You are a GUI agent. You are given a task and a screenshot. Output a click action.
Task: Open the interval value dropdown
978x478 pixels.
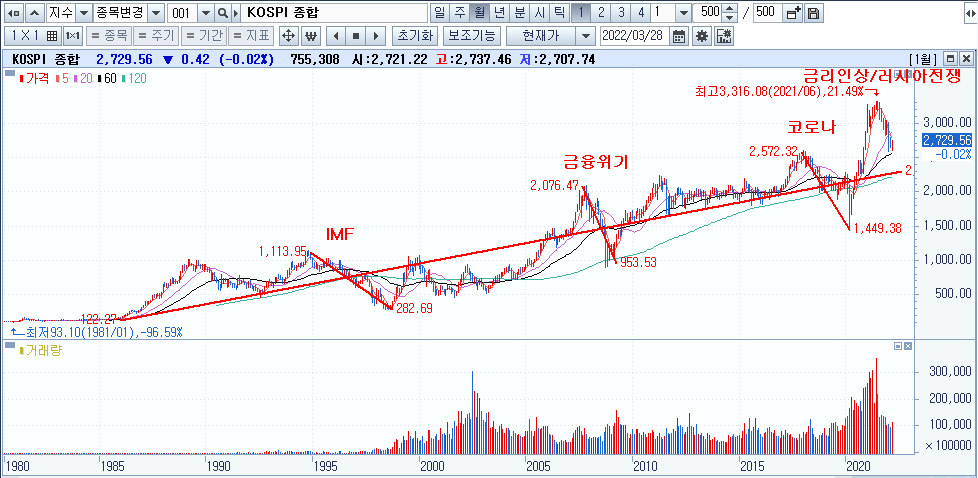coord(684,12)
